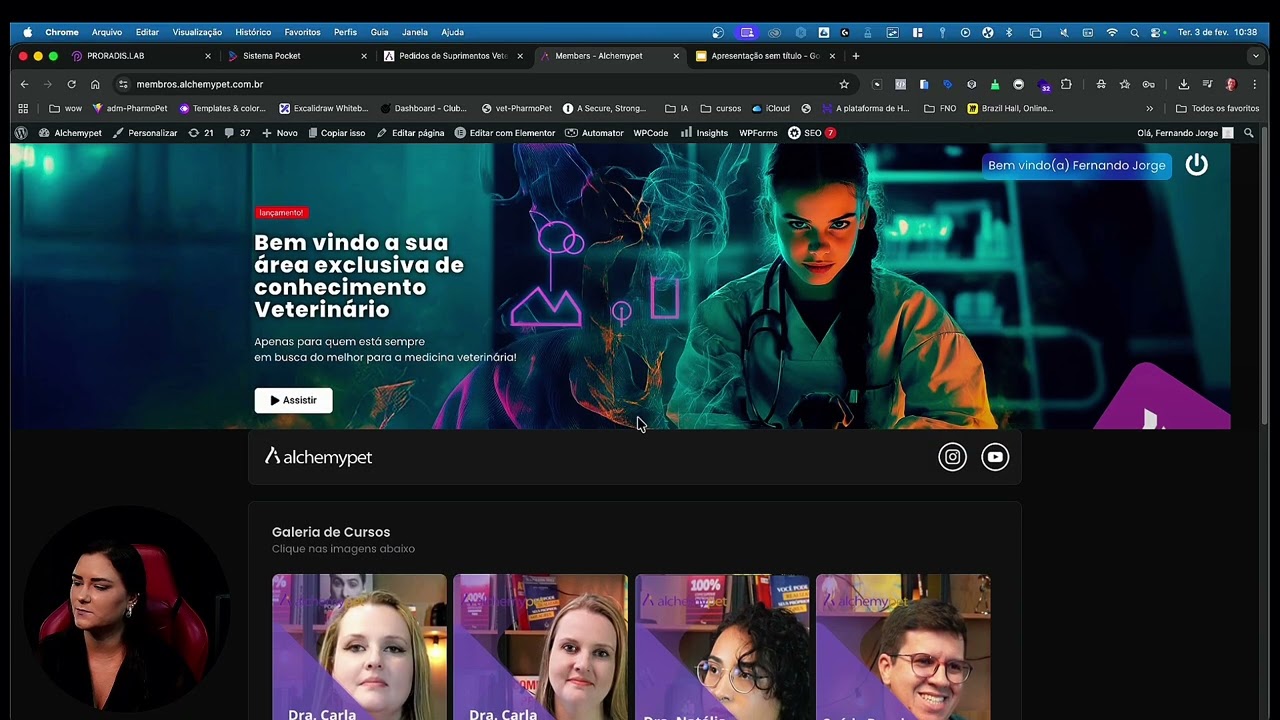Image resolution: width=1280 pixels, height=720 pixels.
Task: Open the Arquivo menu
Action: click(x=107, y=32)
